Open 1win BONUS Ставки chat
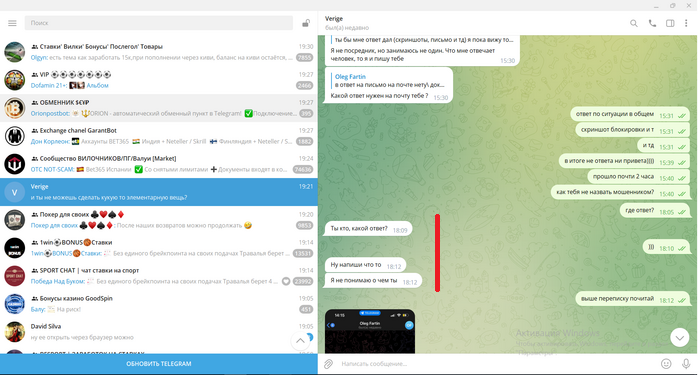This screenshot has height=375, width=700. (158, 248)
